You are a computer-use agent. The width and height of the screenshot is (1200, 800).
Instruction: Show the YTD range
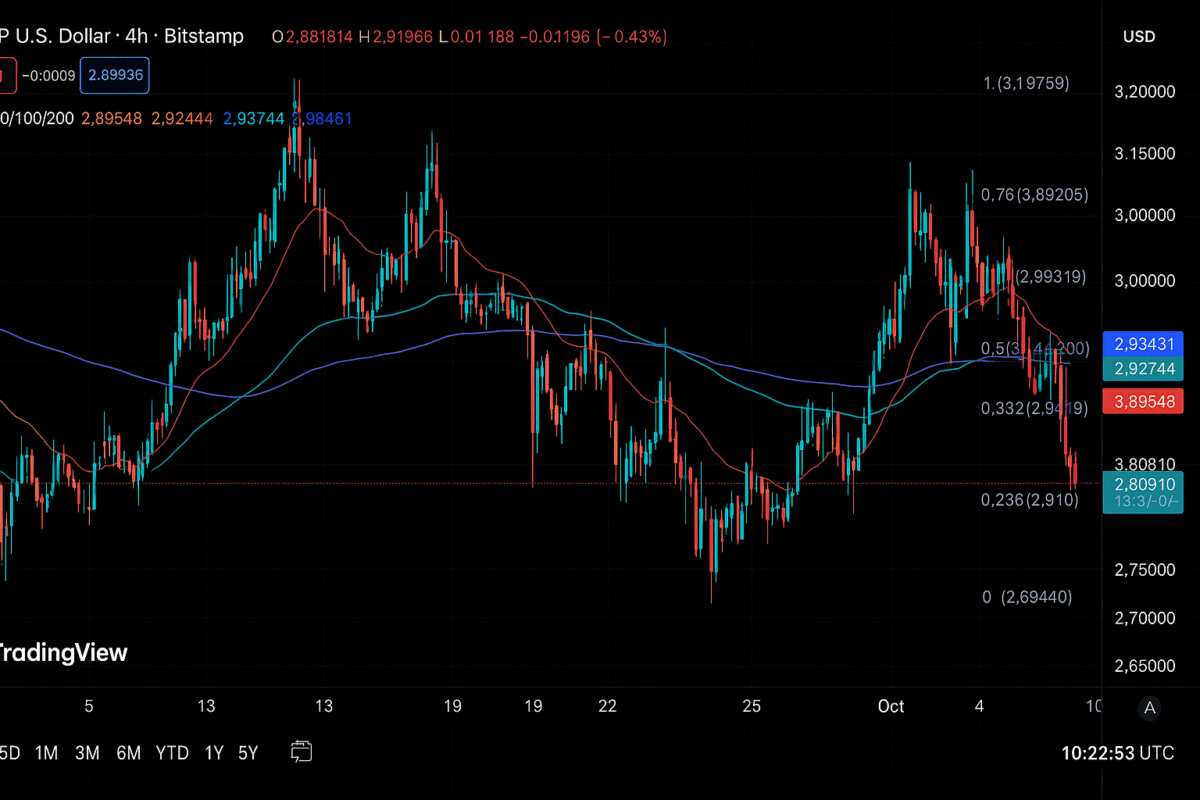(x=173, y=753)
